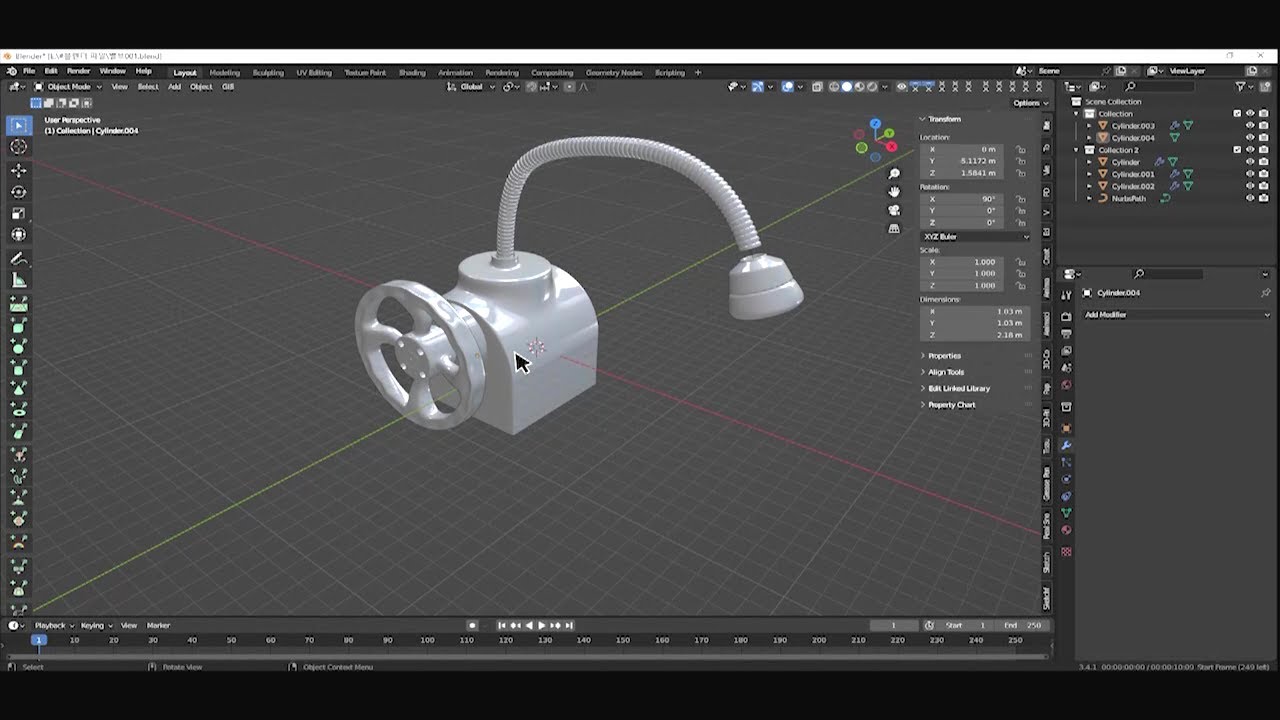Screen dimensions: 1280x720
Task: Switch to the UV Editing workspace tab
Action: 313,72
